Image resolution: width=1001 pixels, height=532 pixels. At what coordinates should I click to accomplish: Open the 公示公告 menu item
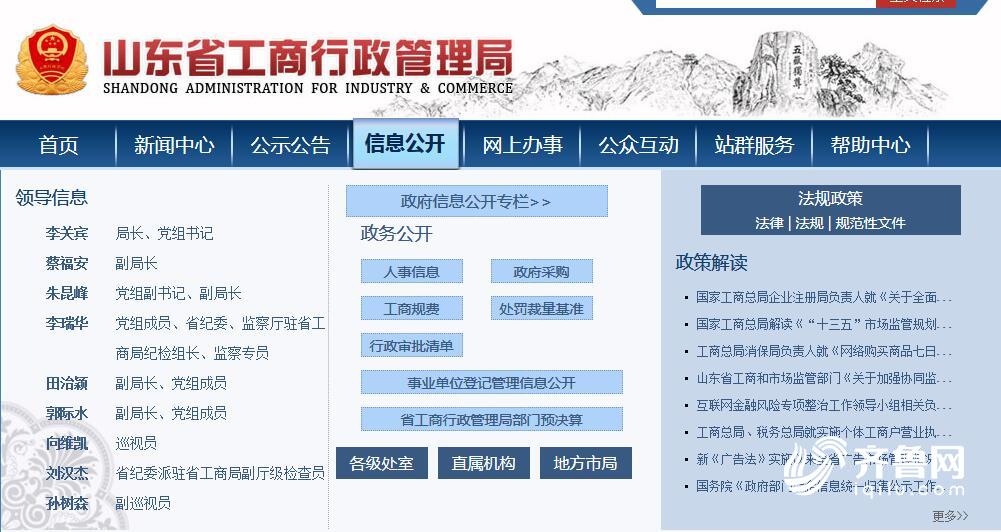pos(290,145)
